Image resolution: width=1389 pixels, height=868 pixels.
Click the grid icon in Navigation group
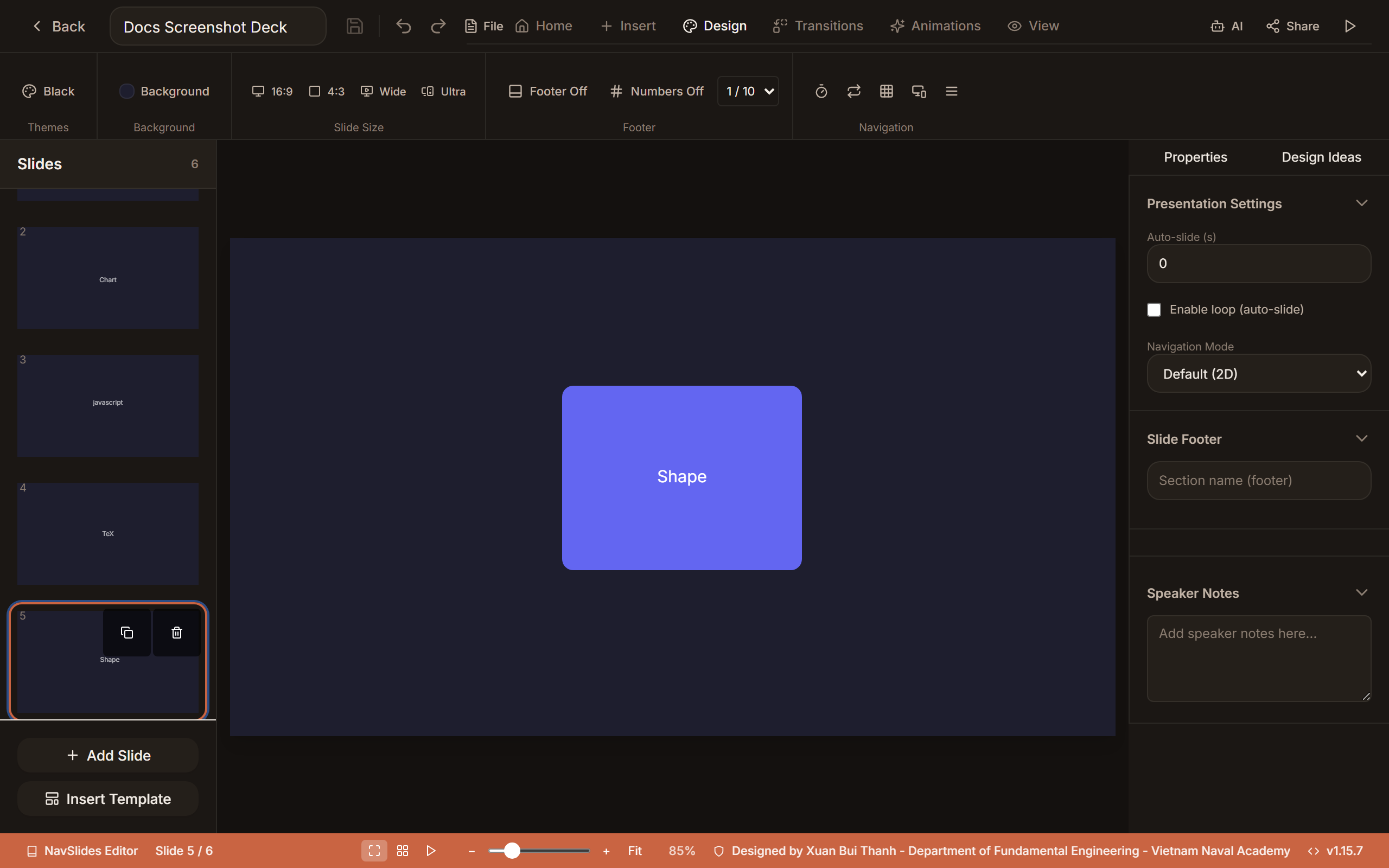[x=886, y=91]
